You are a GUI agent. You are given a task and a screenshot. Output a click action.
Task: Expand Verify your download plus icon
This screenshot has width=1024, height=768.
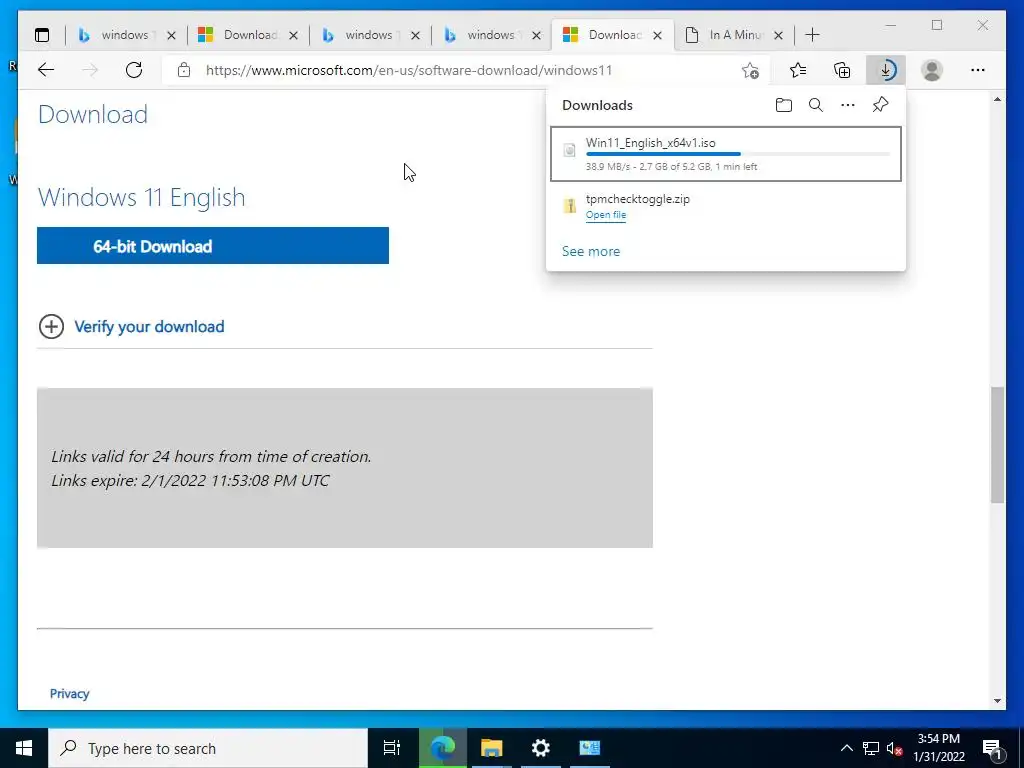(52, 327)
